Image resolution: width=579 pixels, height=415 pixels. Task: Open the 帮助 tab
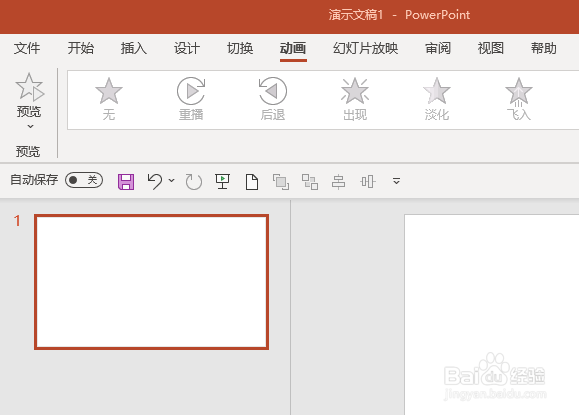coord(544,48)
